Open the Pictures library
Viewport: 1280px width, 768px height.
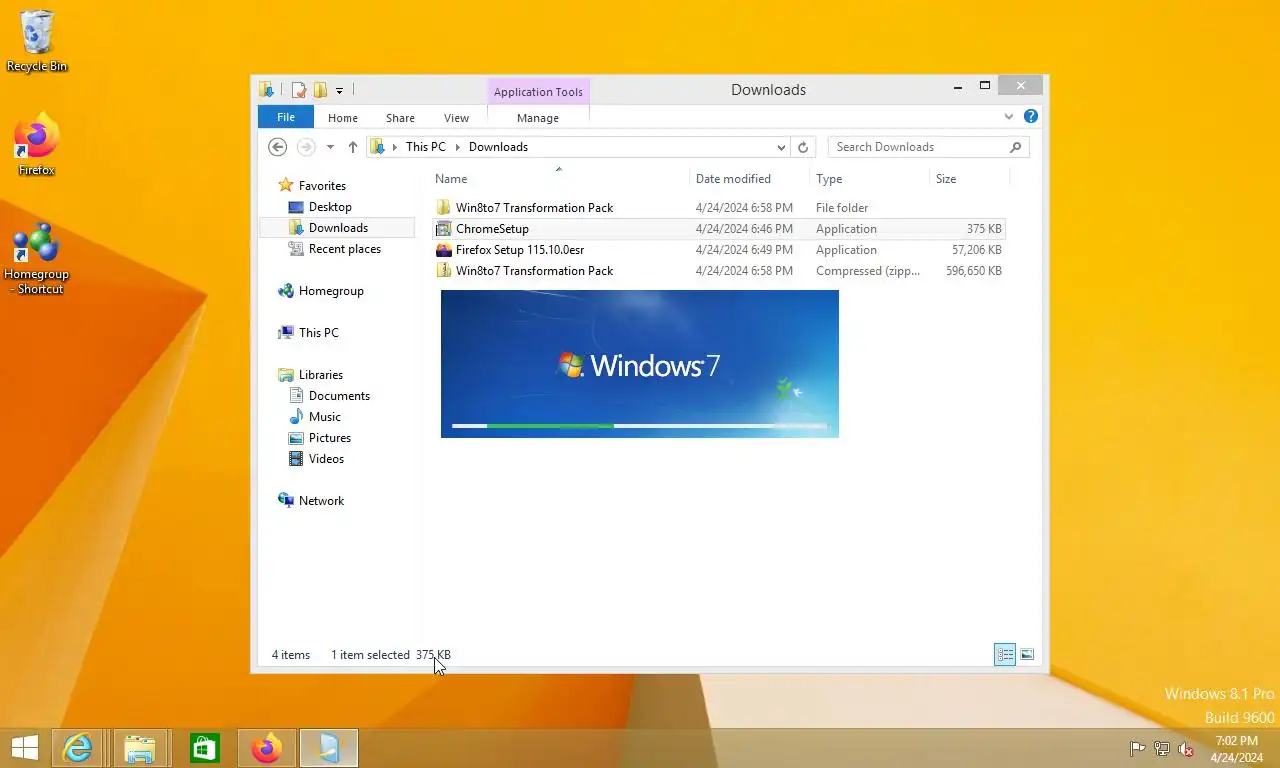[329, 438]
